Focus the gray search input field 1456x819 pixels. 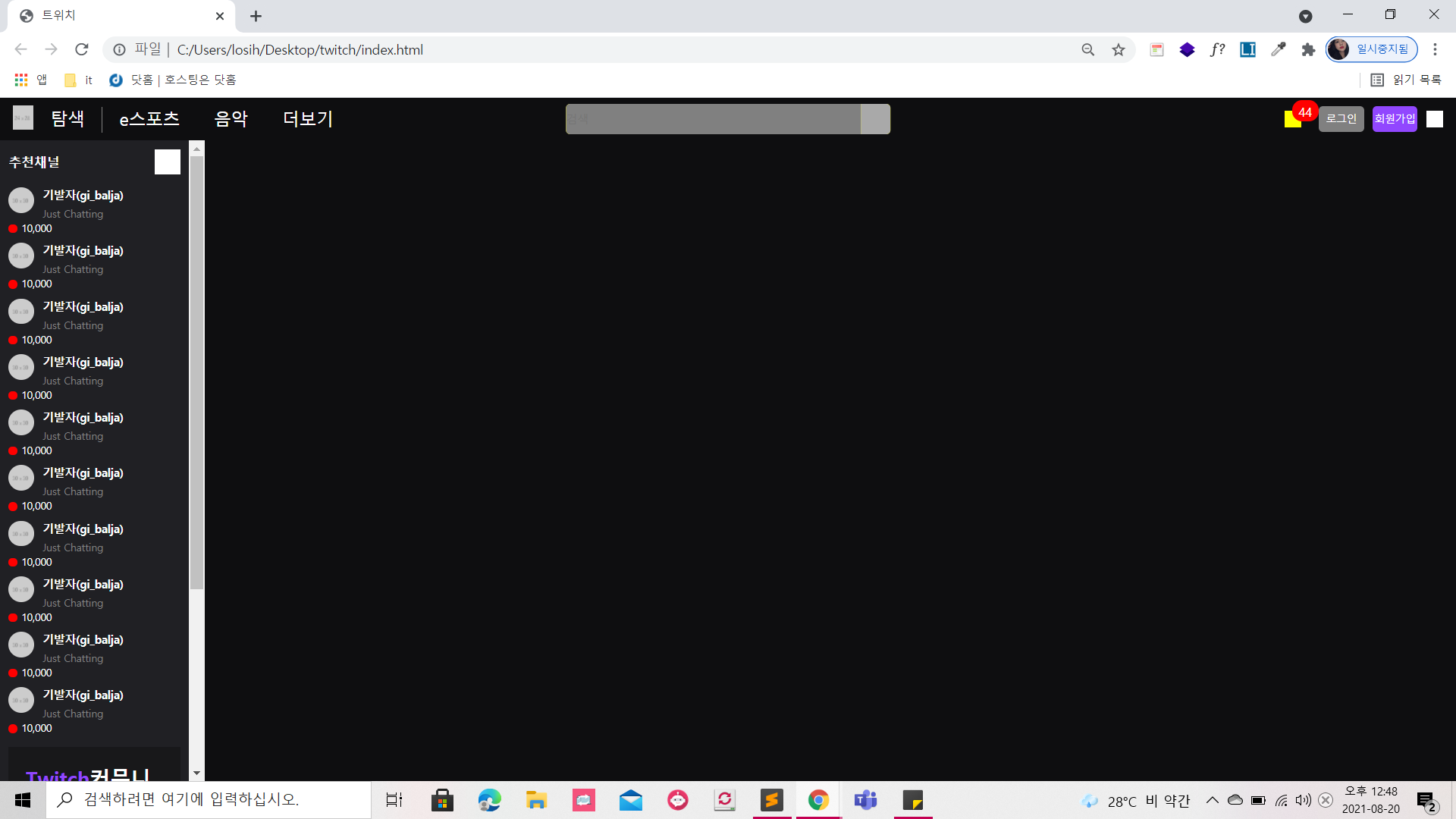[x=713, y=119]
